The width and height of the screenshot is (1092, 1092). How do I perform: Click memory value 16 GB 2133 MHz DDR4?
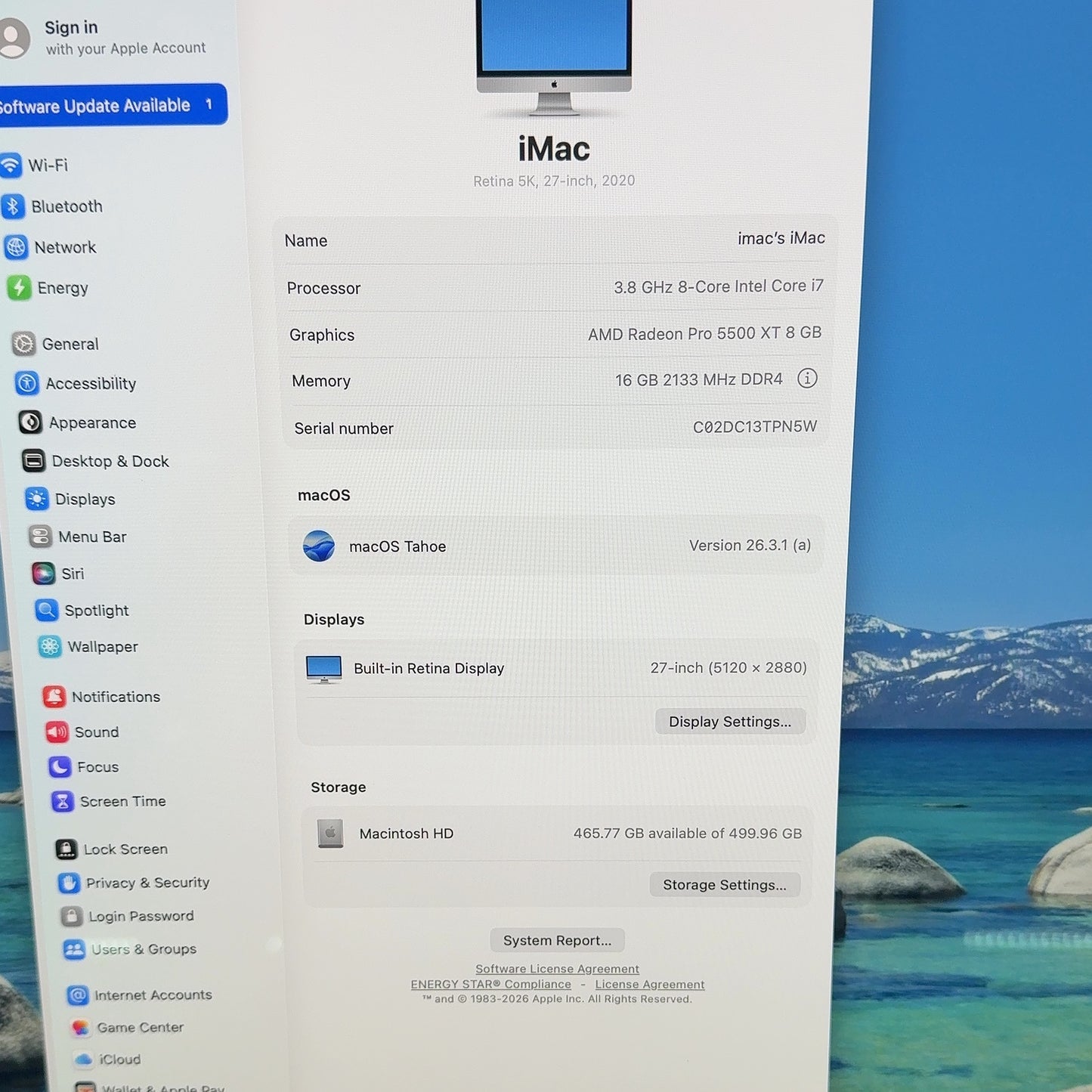[x=699, y=379]
